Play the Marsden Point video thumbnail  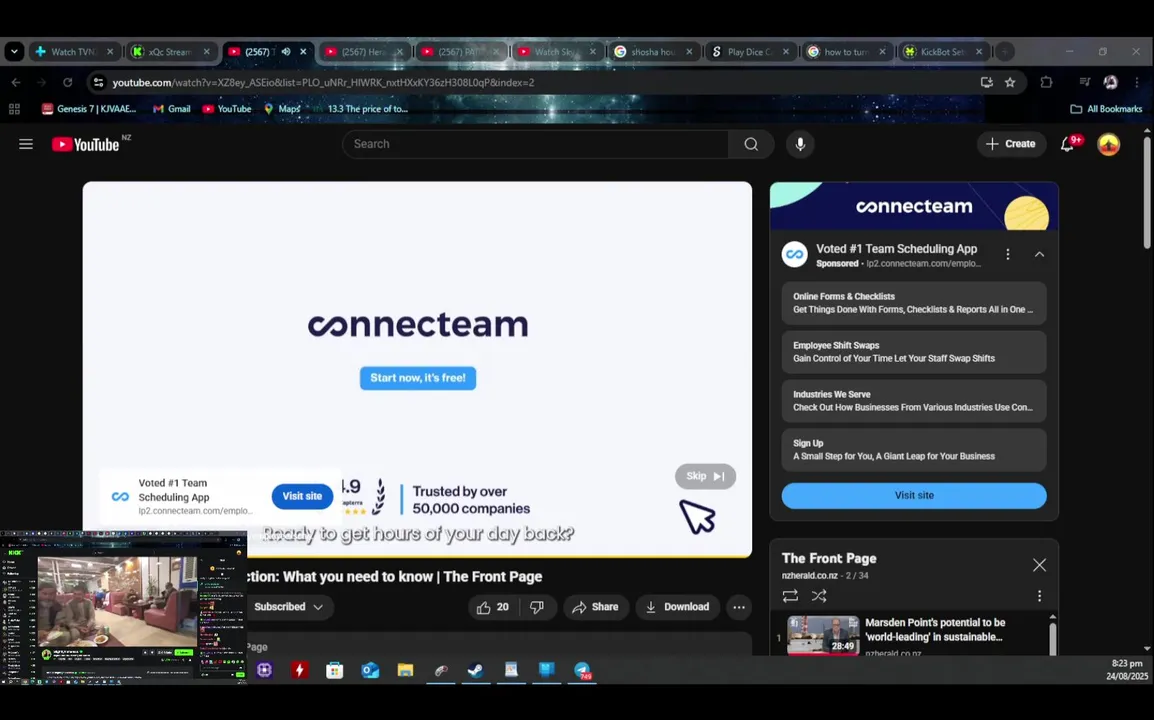coord(823,635)
